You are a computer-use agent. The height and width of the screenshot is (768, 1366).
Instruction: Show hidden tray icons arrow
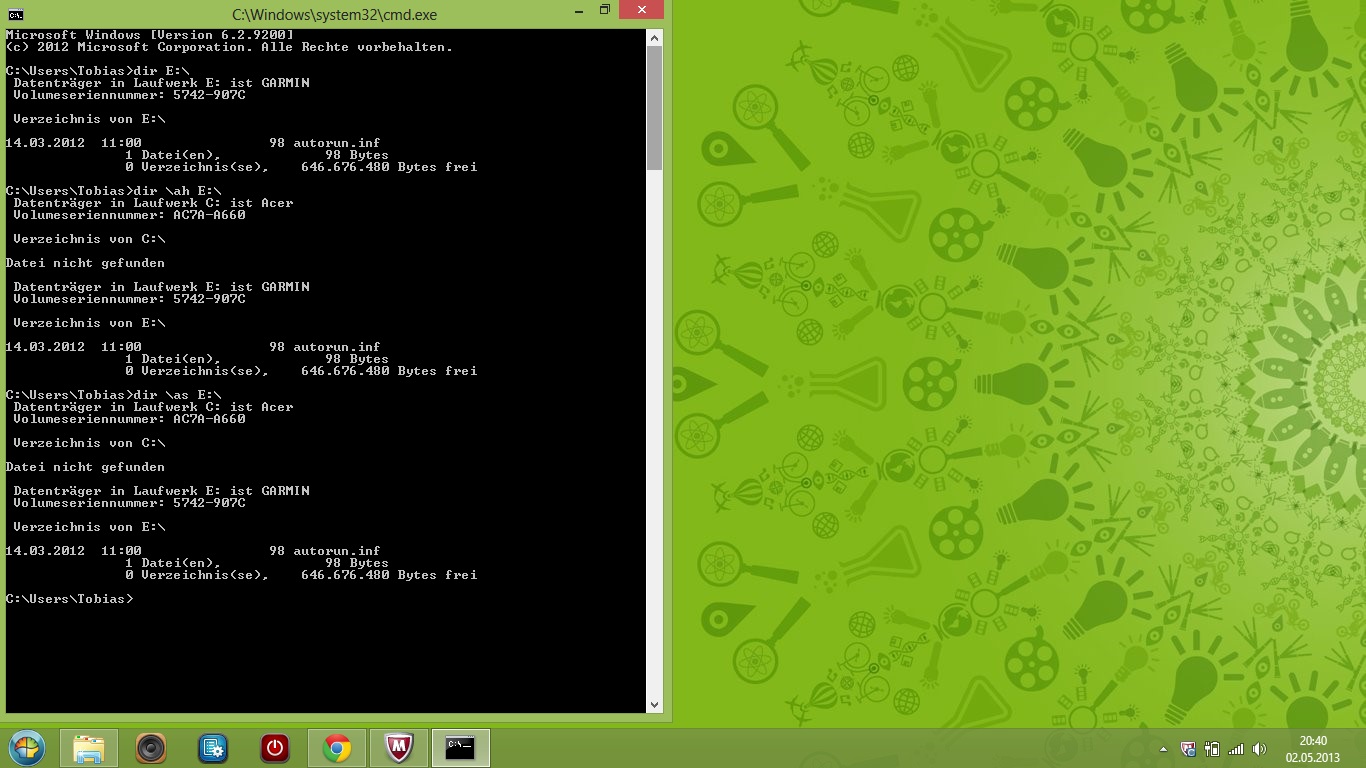coord(1163,749)
